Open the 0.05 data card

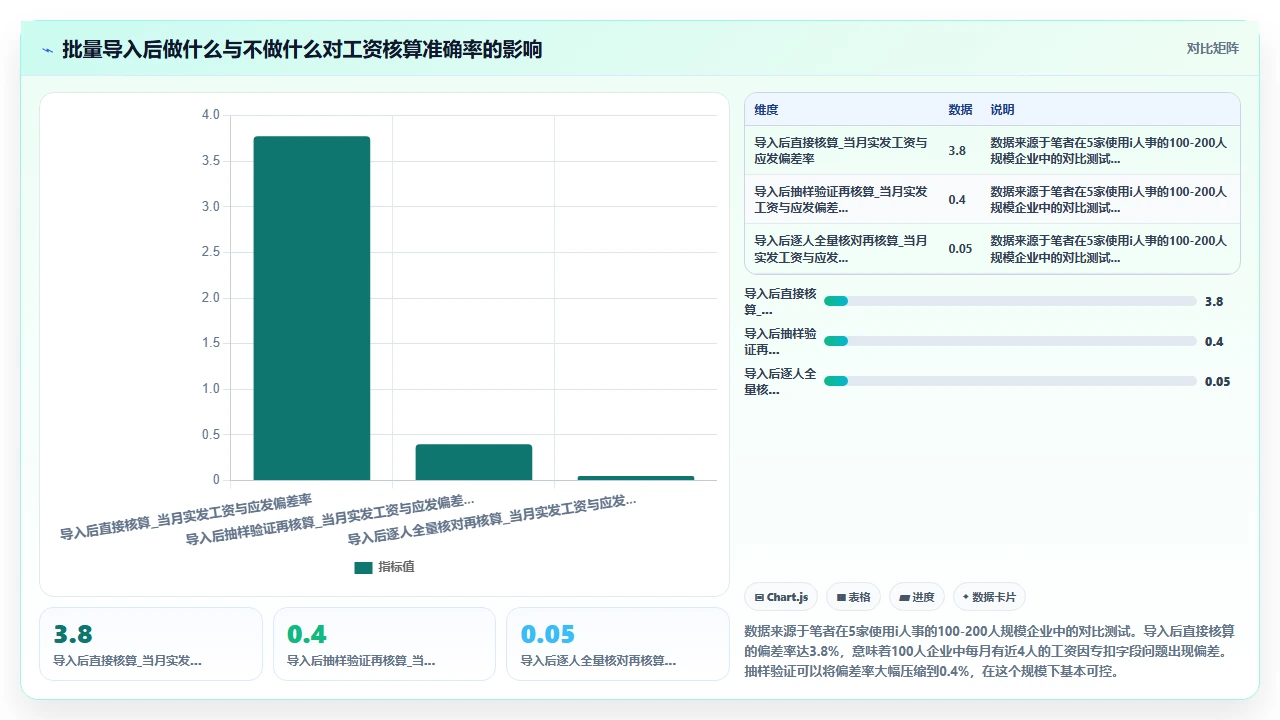[x=618, y=644]
